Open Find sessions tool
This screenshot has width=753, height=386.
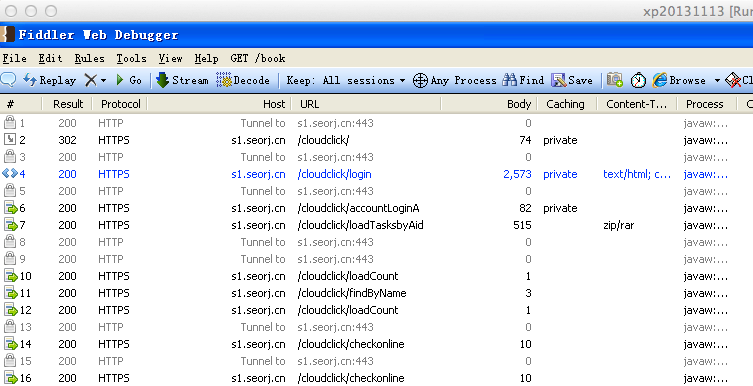pos(523,80)
